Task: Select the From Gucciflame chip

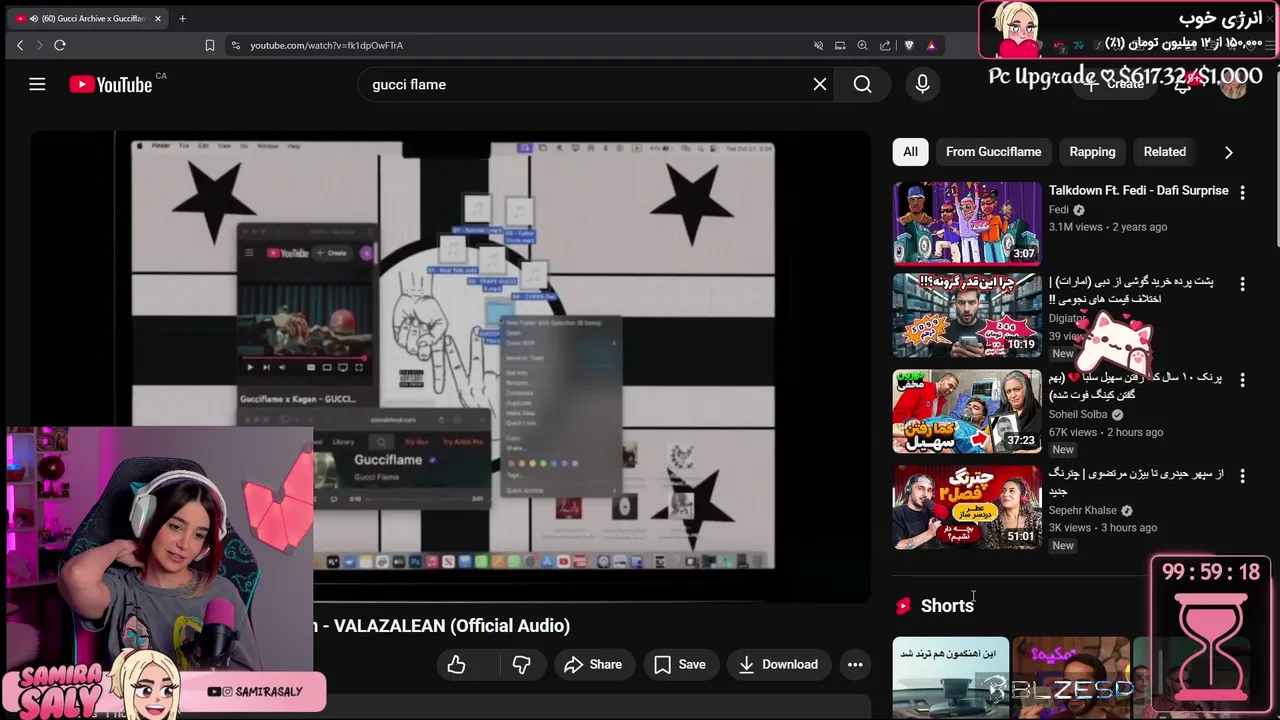Action: [993, 152]
